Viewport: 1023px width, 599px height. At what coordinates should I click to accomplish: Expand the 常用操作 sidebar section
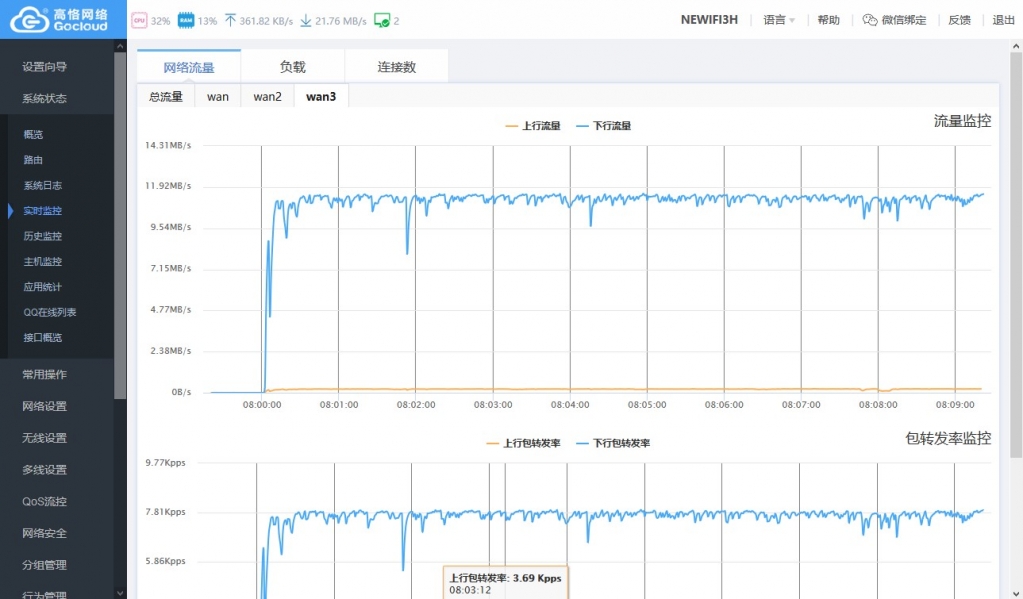[44, 375]
